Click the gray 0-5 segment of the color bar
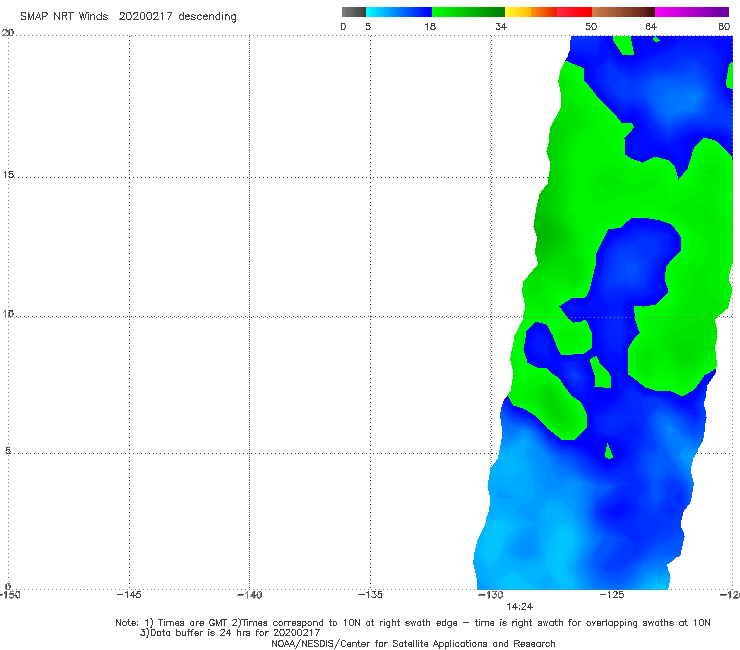Viewport: 740px width, 650px height. [354, 12]
